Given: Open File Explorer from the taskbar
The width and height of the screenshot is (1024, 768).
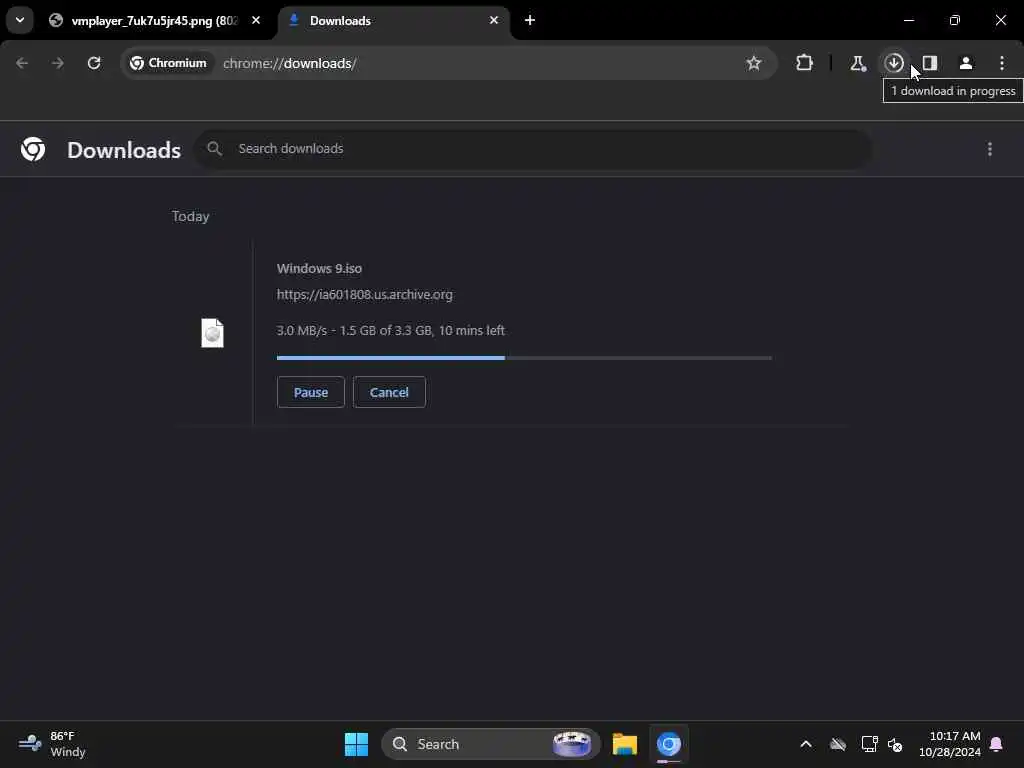Looking at the screenshot, I should [x=625, y=744].
